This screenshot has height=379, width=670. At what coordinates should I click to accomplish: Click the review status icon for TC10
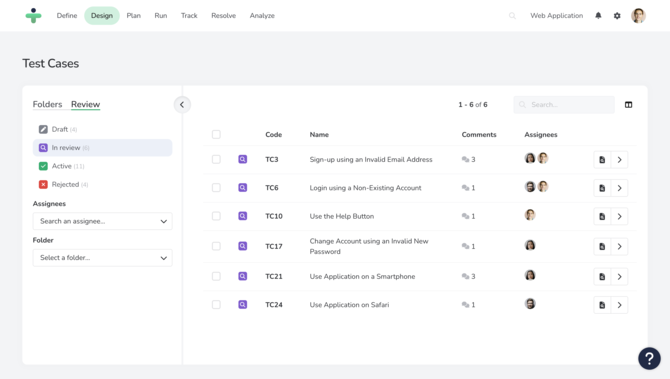(243, 216)
